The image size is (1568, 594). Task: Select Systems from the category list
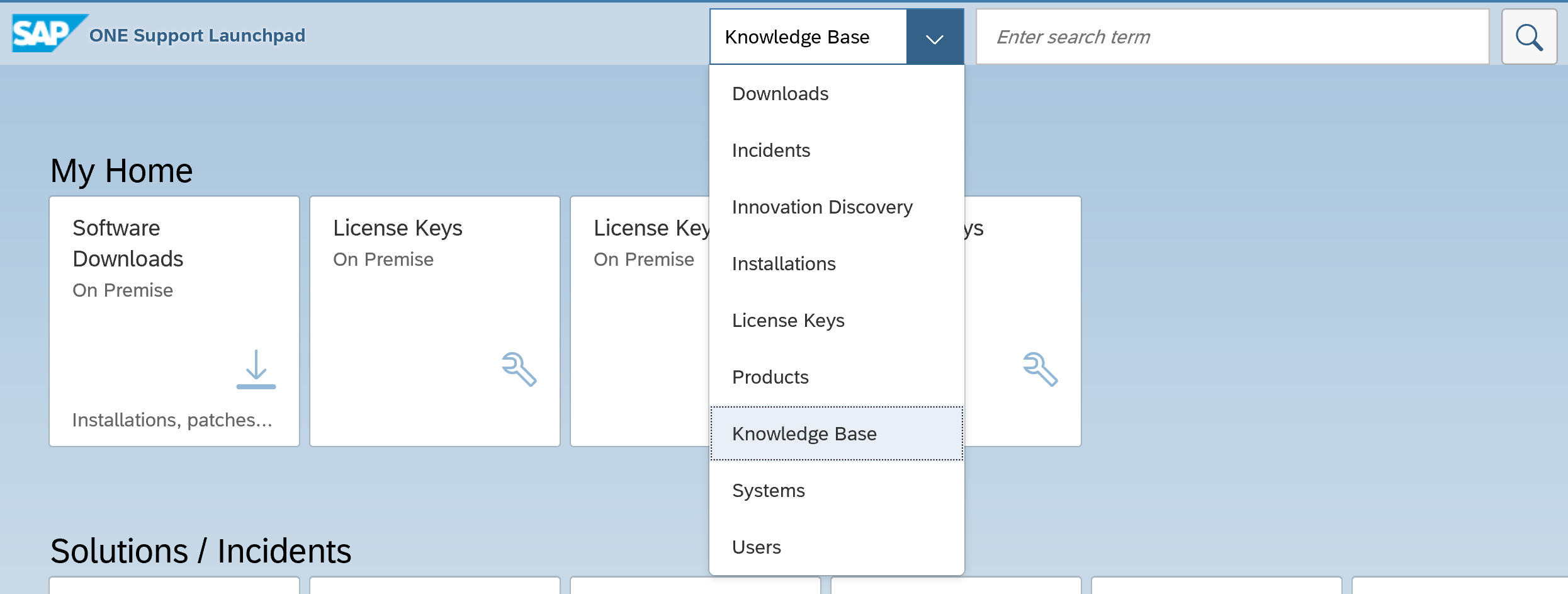tap(768, 491)
